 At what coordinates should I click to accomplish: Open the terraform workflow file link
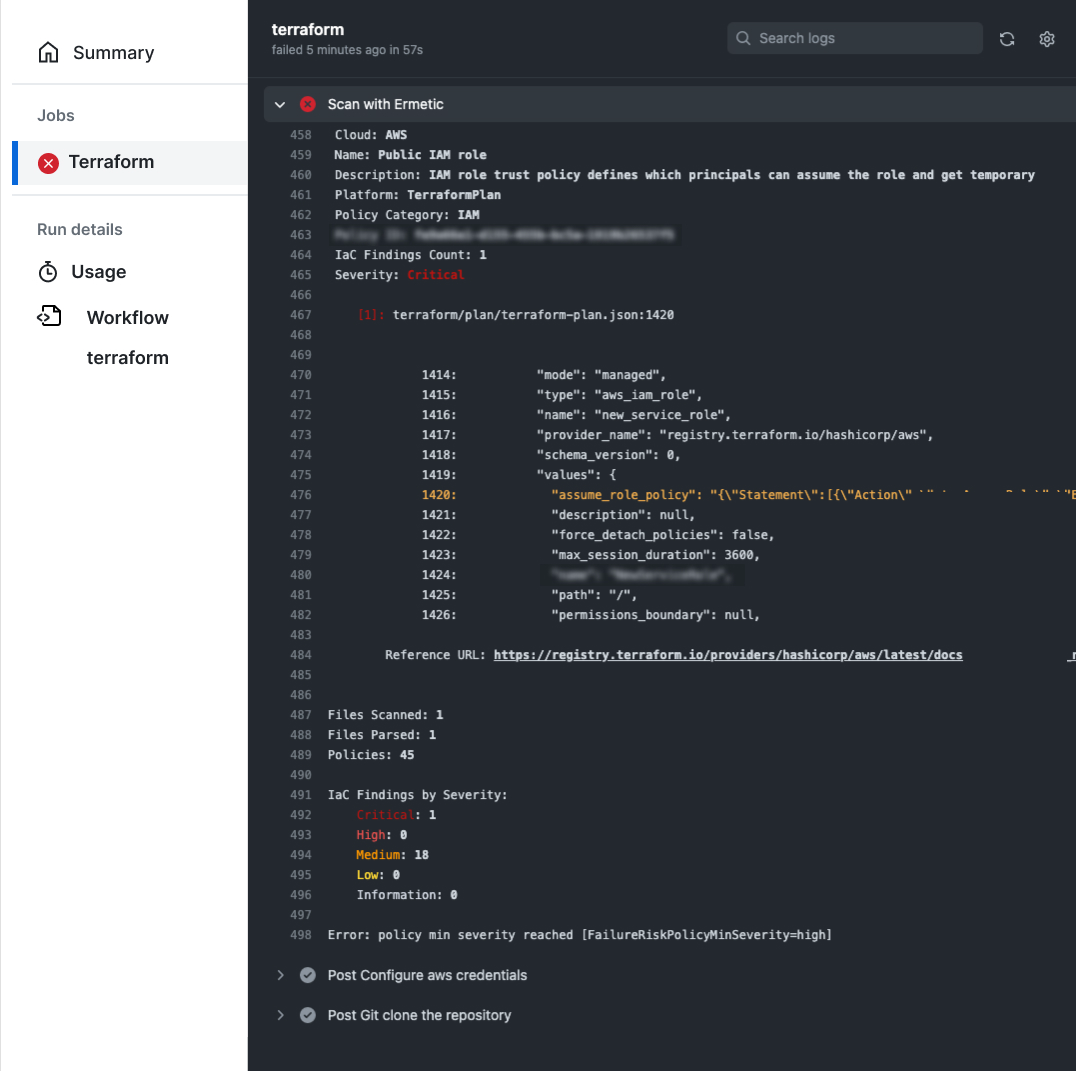pyautogui.click(x=127, y=358)
